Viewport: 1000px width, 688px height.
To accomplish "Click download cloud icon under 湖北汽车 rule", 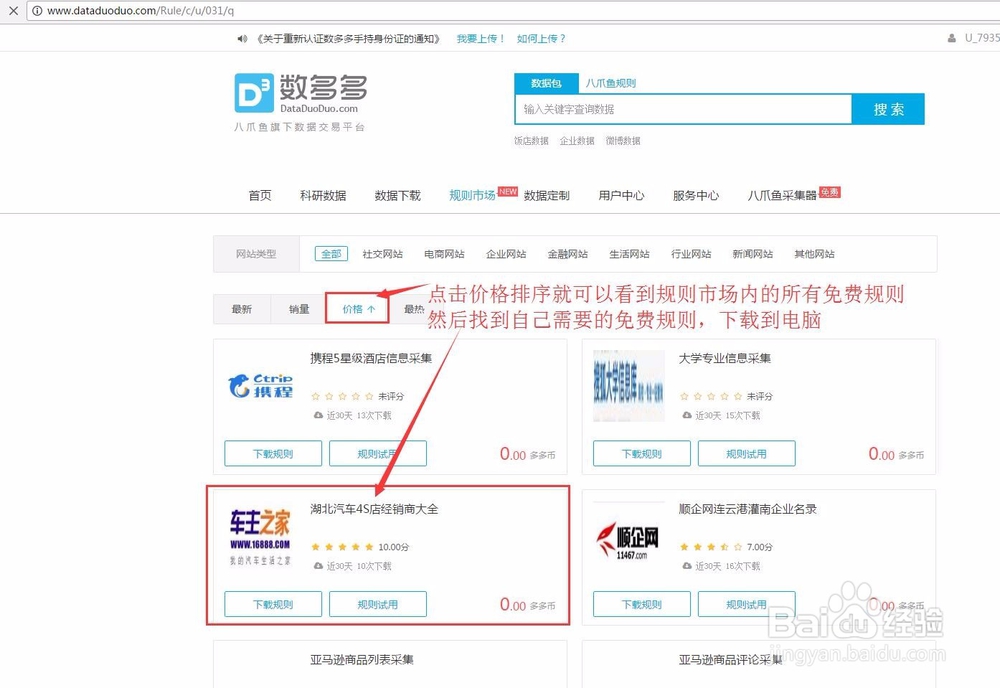I will point(318,566).
